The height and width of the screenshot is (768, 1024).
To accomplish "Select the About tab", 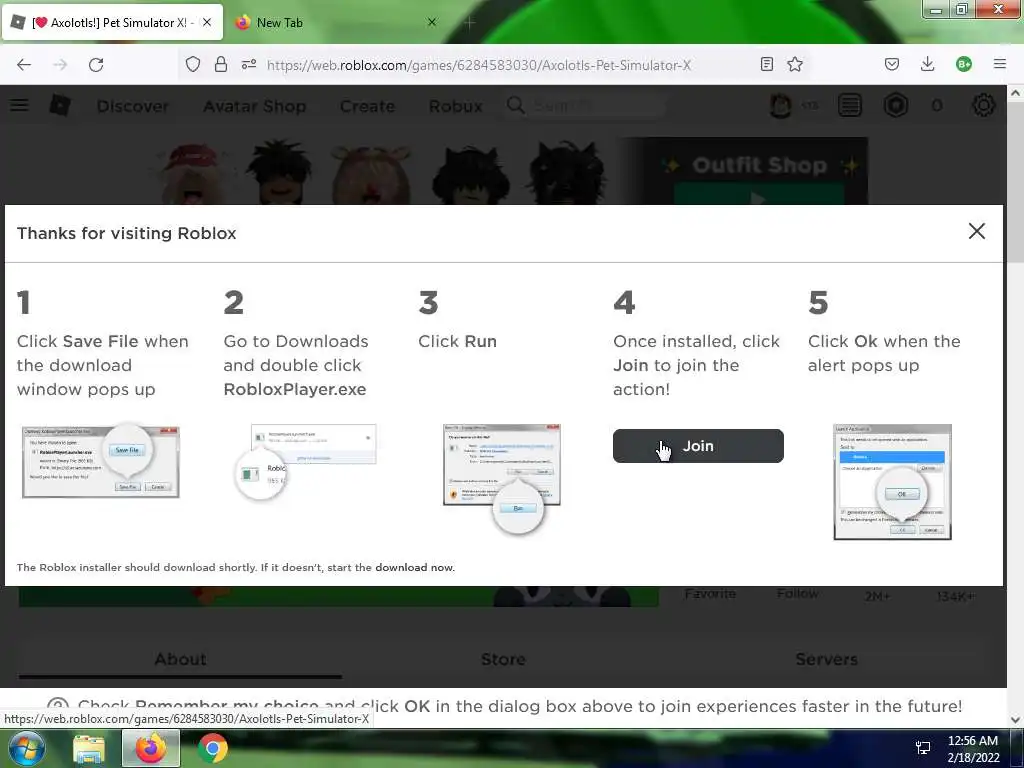I will coord(180,659).
